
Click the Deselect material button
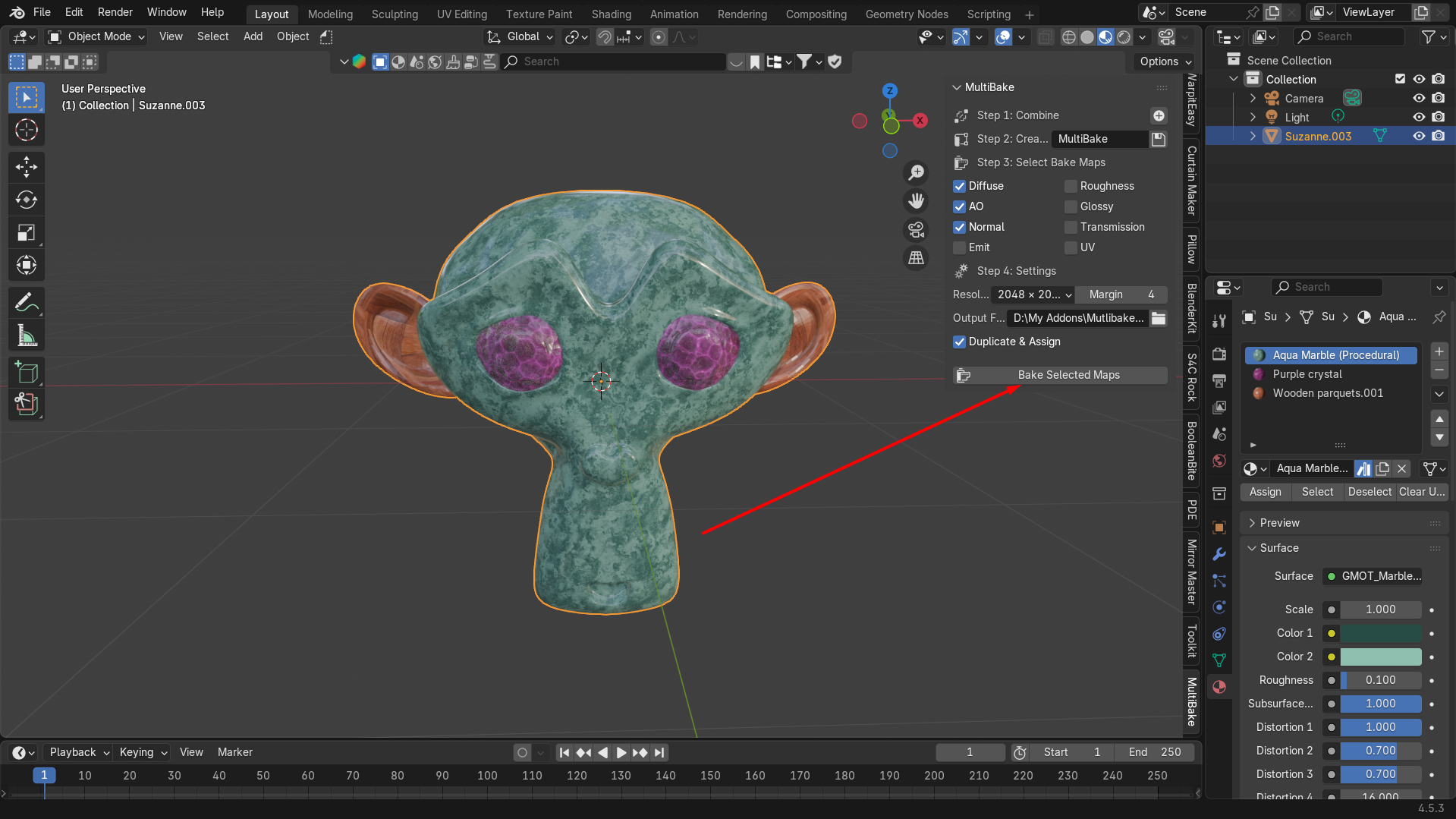[1370, 492]
